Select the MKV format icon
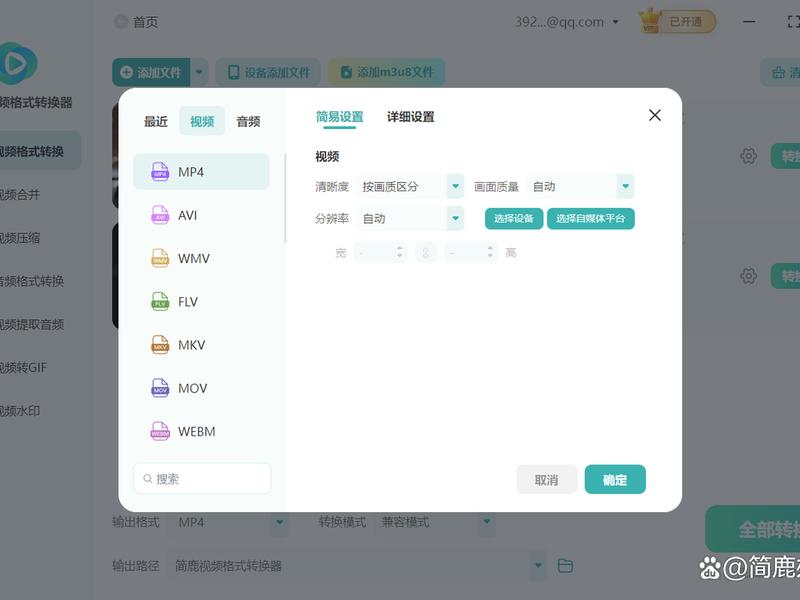This screenshot has height=600, width=800. pyautogui.click(x=160, y=345)
